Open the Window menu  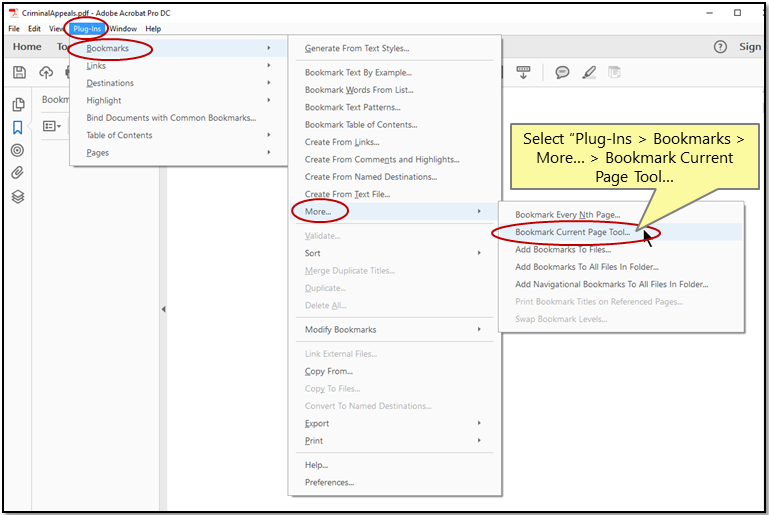(123, 29)
